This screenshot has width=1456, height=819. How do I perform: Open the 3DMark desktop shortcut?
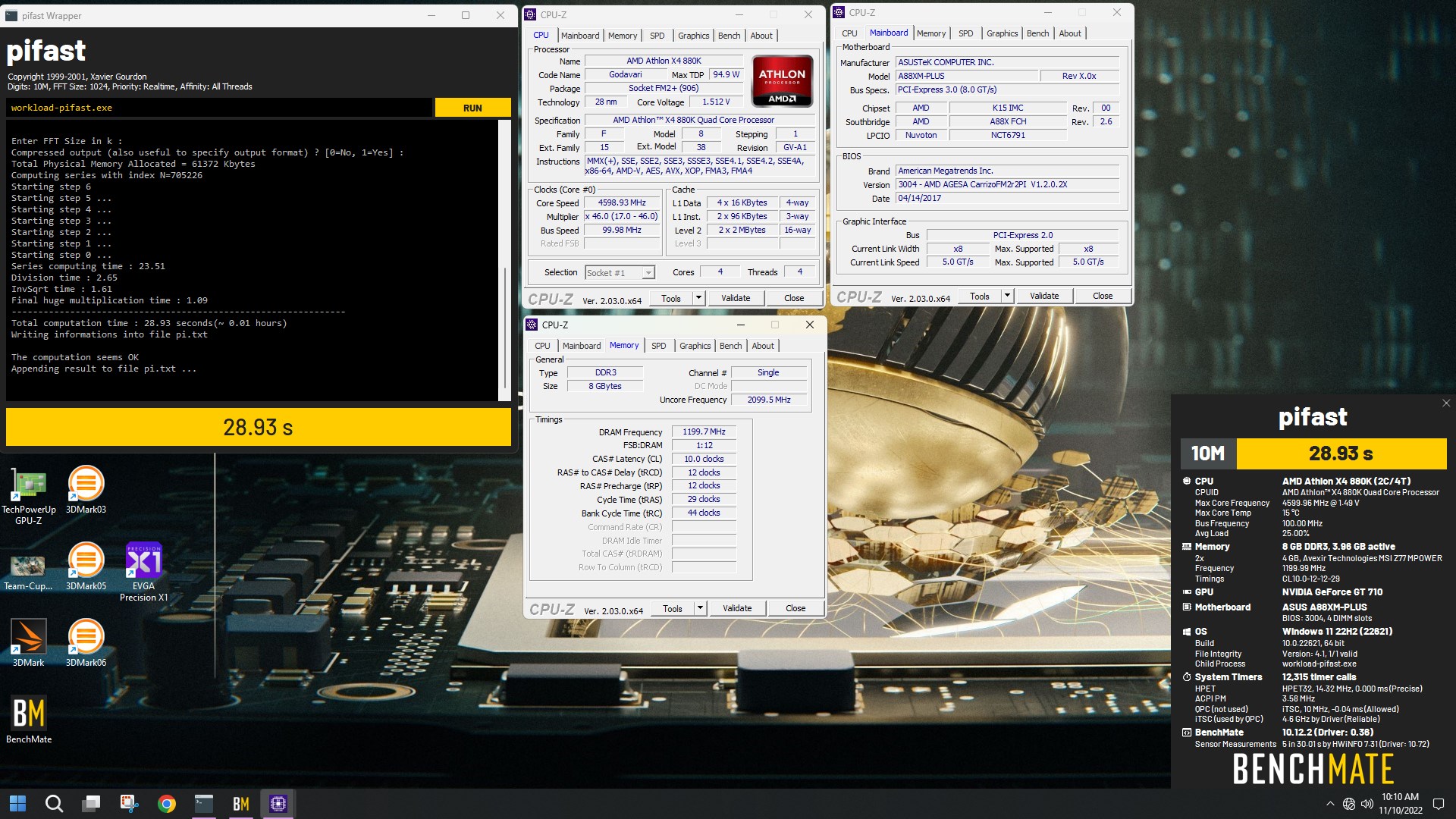28,643
